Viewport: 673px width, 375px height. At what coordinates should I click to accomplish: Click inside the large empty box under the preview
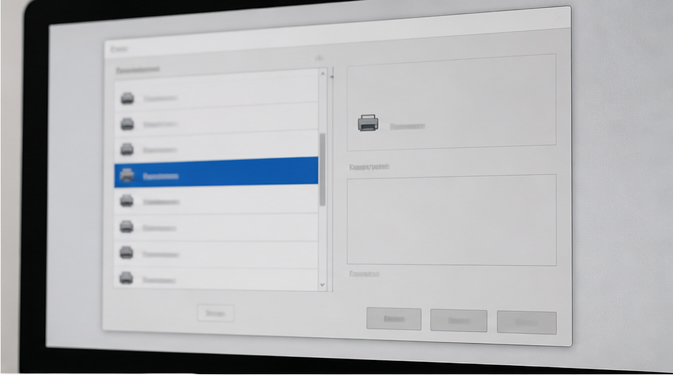tap(452, 220)
